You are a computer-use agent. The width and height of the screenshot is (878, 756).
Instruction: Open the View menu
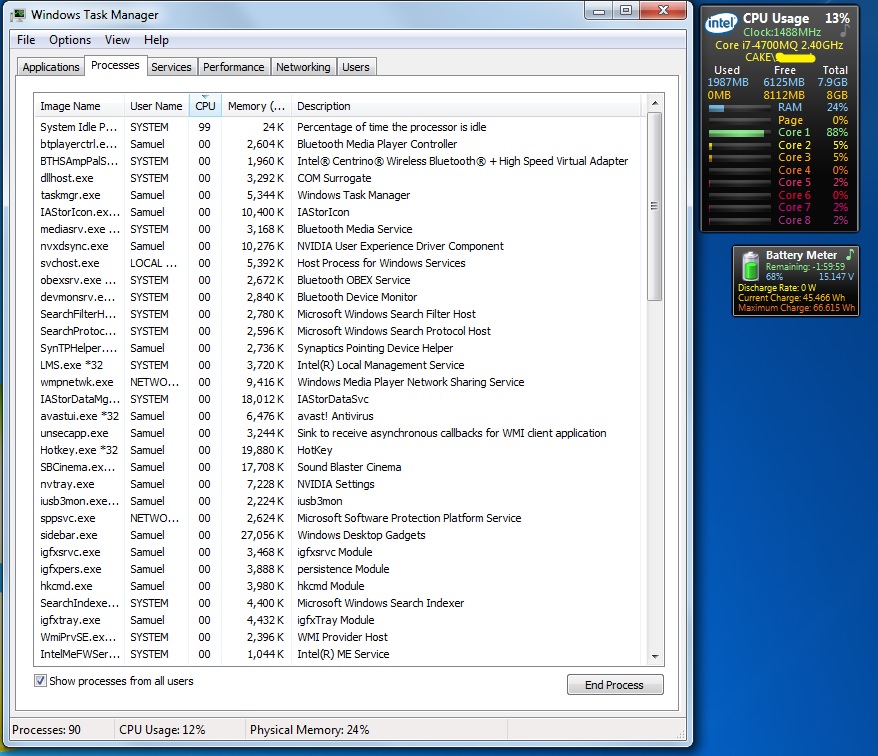tap(118, 40)
